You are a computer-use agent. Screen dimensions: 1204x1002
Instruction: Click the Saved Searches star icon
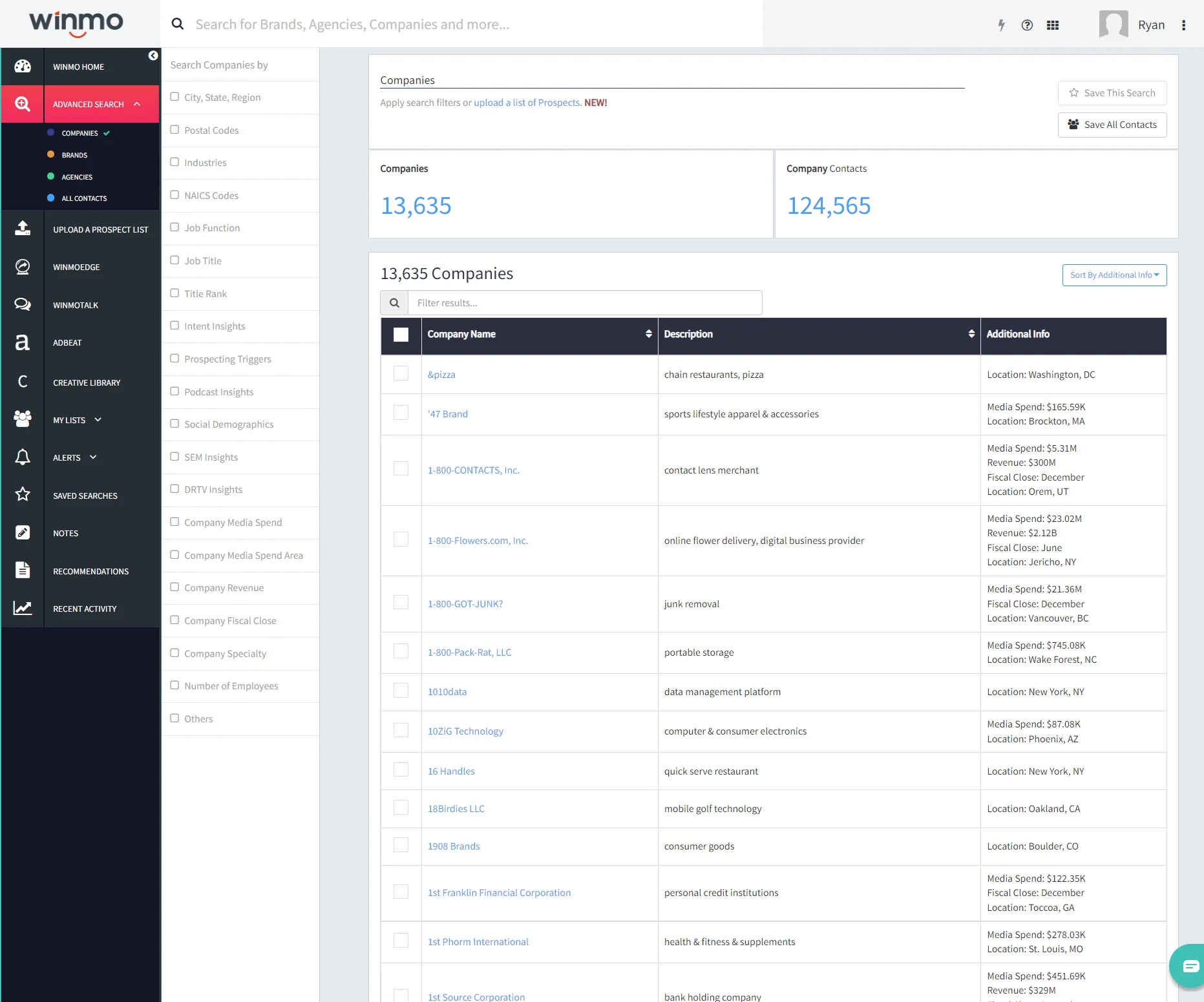23,495
